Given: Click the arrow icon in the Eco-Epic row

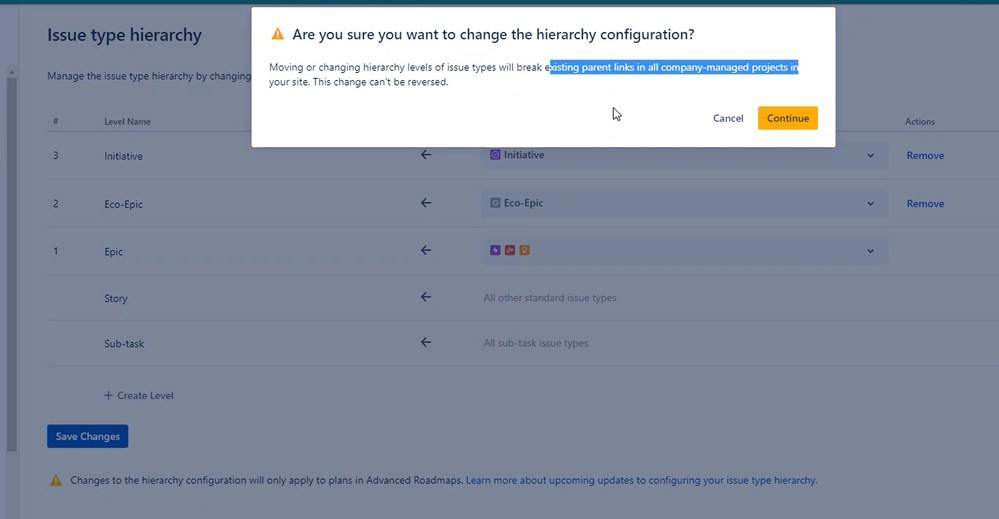Looking at the screenshot, I should click(x=426, y=203).
